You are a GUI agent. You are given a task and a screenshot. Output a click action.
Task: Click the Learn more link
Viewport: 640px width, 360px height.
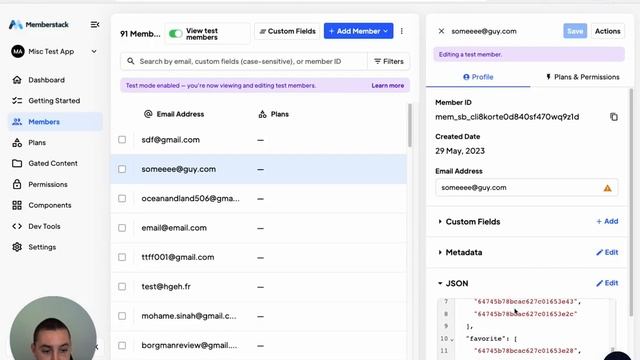tap(387, 86)
